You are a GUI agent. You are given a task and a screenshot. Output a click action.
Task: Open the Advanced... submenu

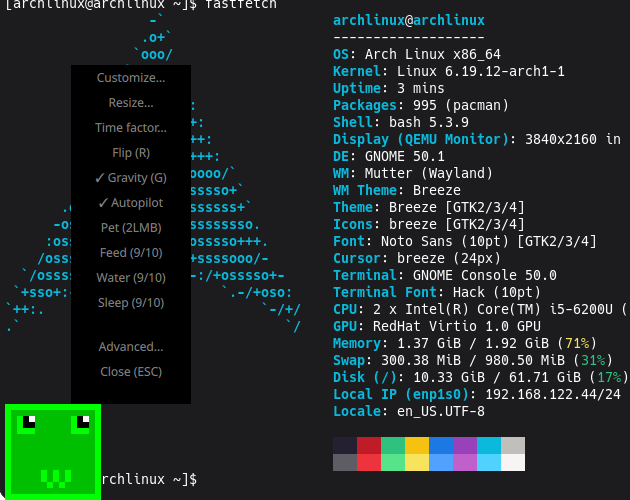131,346
